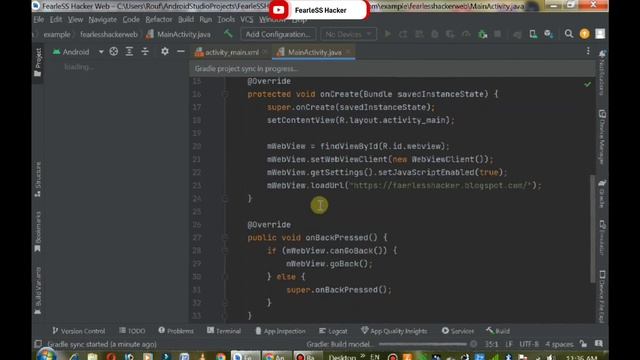Click the Stop button icon in toolbar

pos(498,34)
